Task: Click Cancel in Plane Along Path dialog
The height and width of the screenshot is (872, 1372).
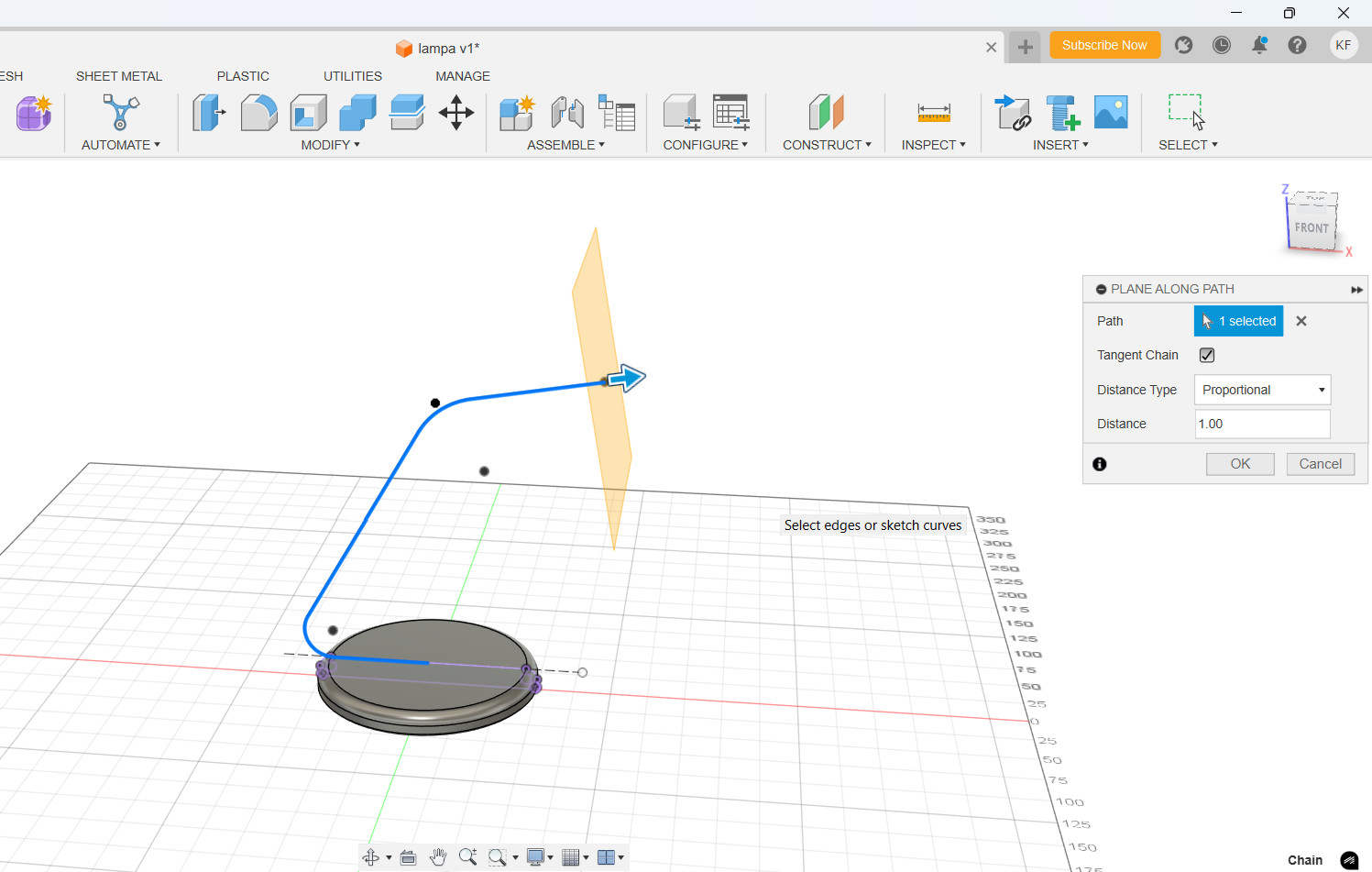Action: [1321, 464]
